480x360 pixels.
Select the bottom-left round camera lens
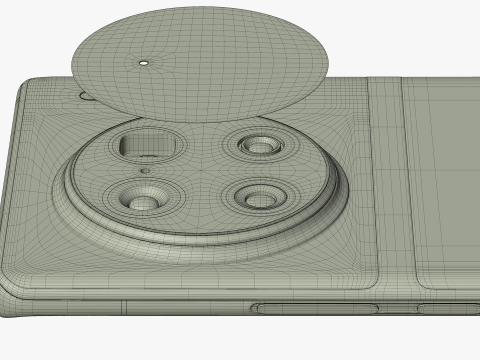pyautogui.click(x=143, y=199)
